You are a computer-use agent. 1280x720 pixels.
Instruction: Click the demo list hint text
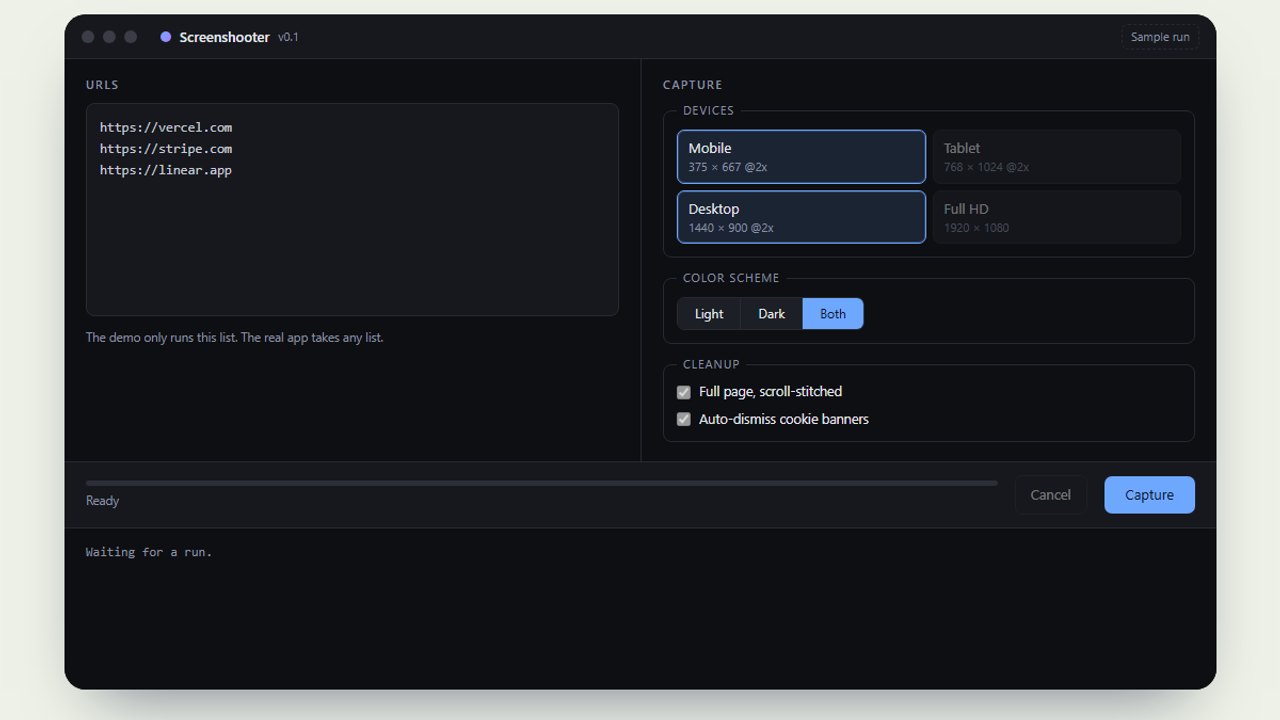[x=235, y=338]
